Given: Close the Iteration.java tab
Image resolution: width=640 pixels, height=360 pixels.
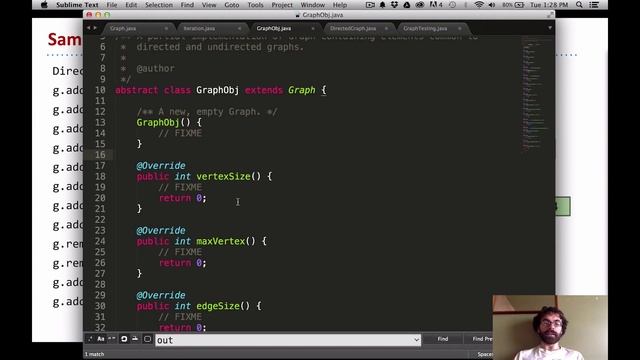Looking at the screenshot, I should pos(240,29).
